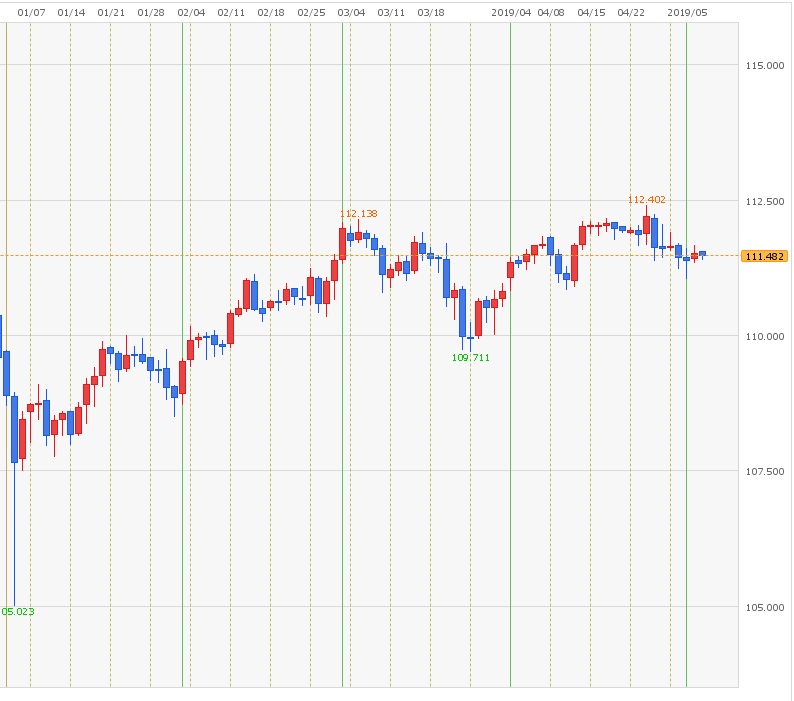Click the 115.000 price axis label

[x=765, y=65]
